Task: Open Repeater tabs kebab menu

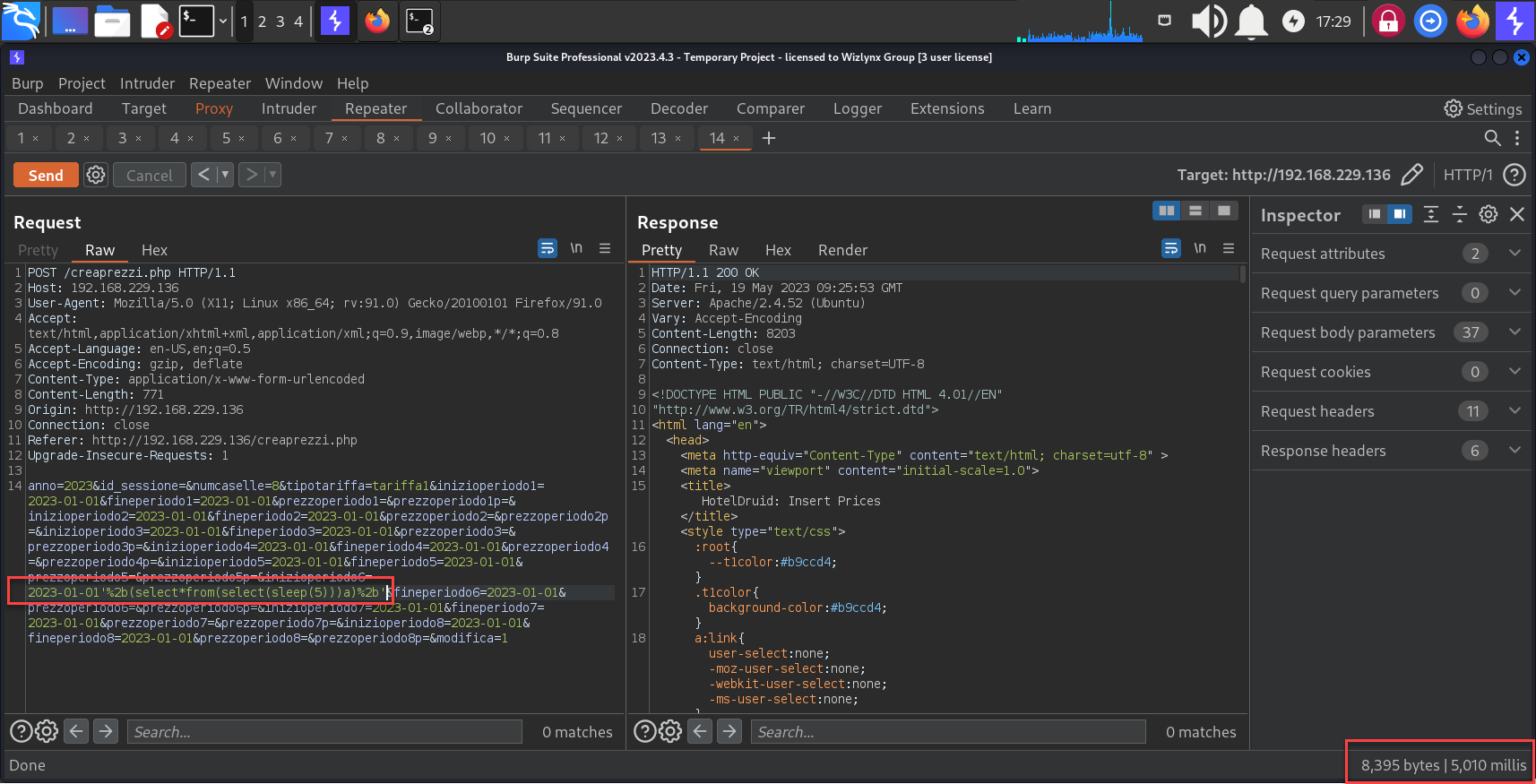Action: (x=1517, y=138)
